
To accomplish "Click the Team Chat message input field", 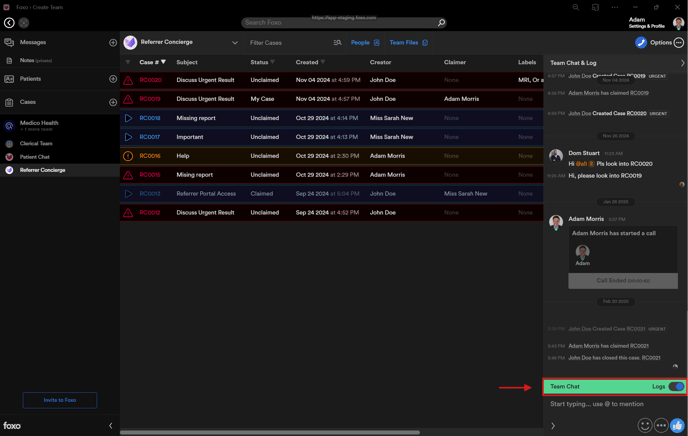I will pyautogui.click(x=614, y=404).
